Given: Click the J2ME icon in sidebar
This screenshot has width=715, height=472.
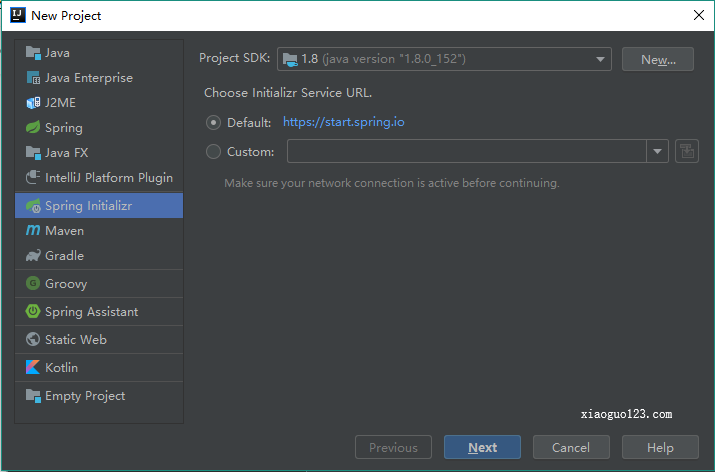Looking at the screenshot, I should pyautogui.click(x=33, y=102).
